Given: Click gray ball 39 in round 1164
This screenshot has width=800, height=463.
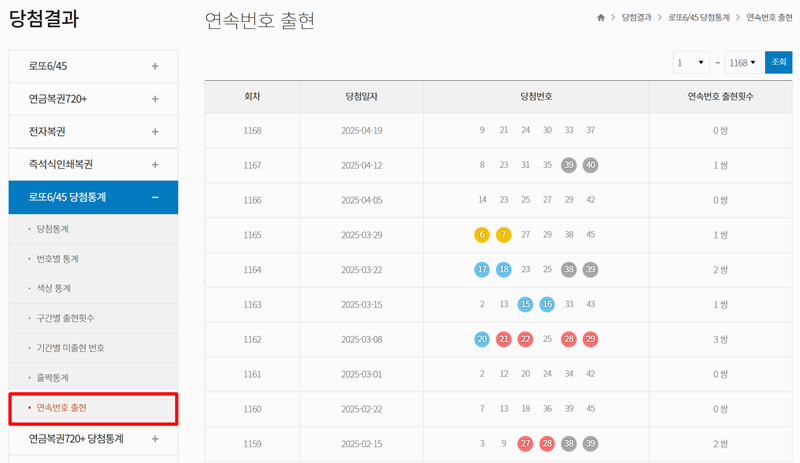Looking at the screenshot, I should (590, 270).
